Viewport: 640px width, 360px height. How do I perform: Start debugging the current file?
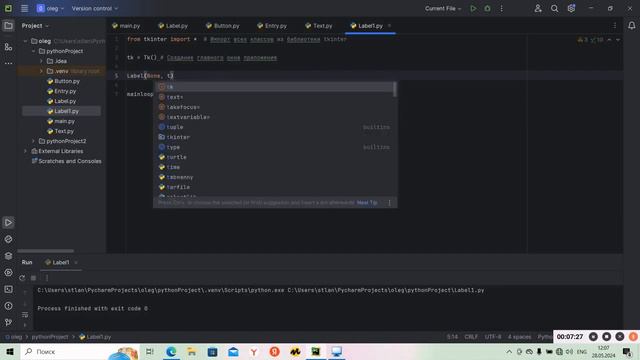click(487, 8)
